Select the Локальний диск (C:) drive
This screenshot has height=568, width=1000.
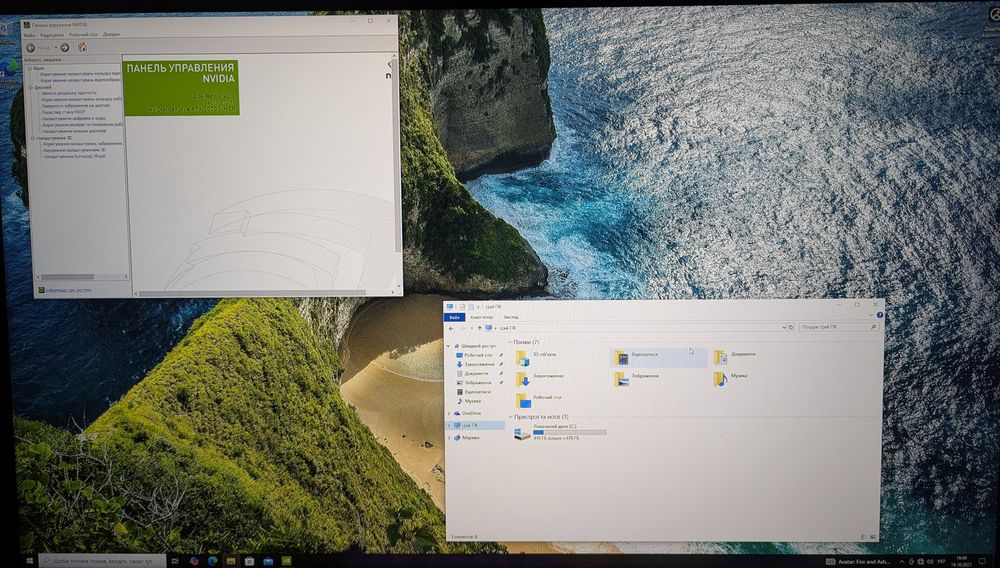(x=561, y=432)
